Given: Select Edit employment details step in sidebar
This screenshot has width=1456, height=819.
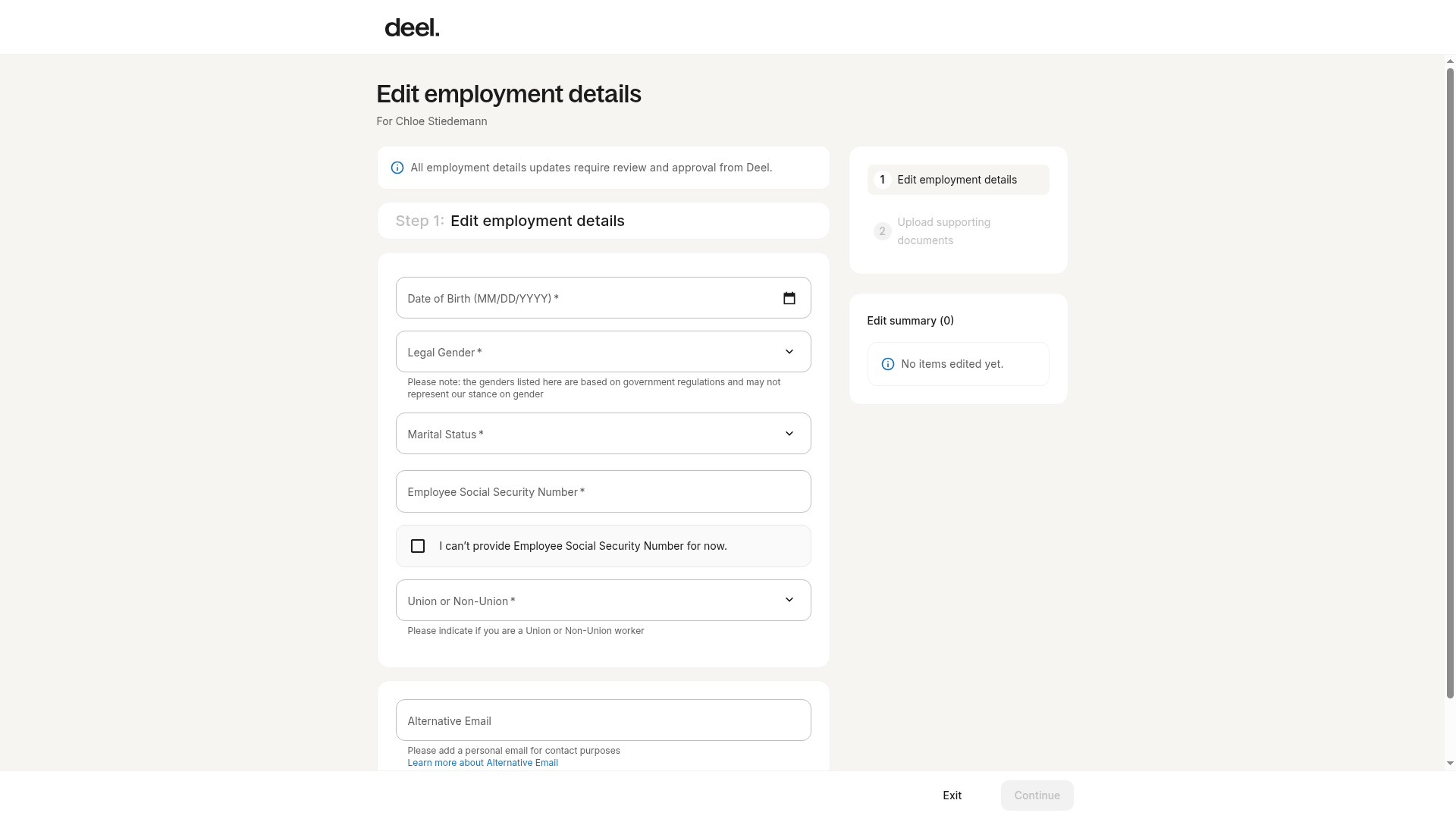Looking at the screenshot, I should 958,180.
